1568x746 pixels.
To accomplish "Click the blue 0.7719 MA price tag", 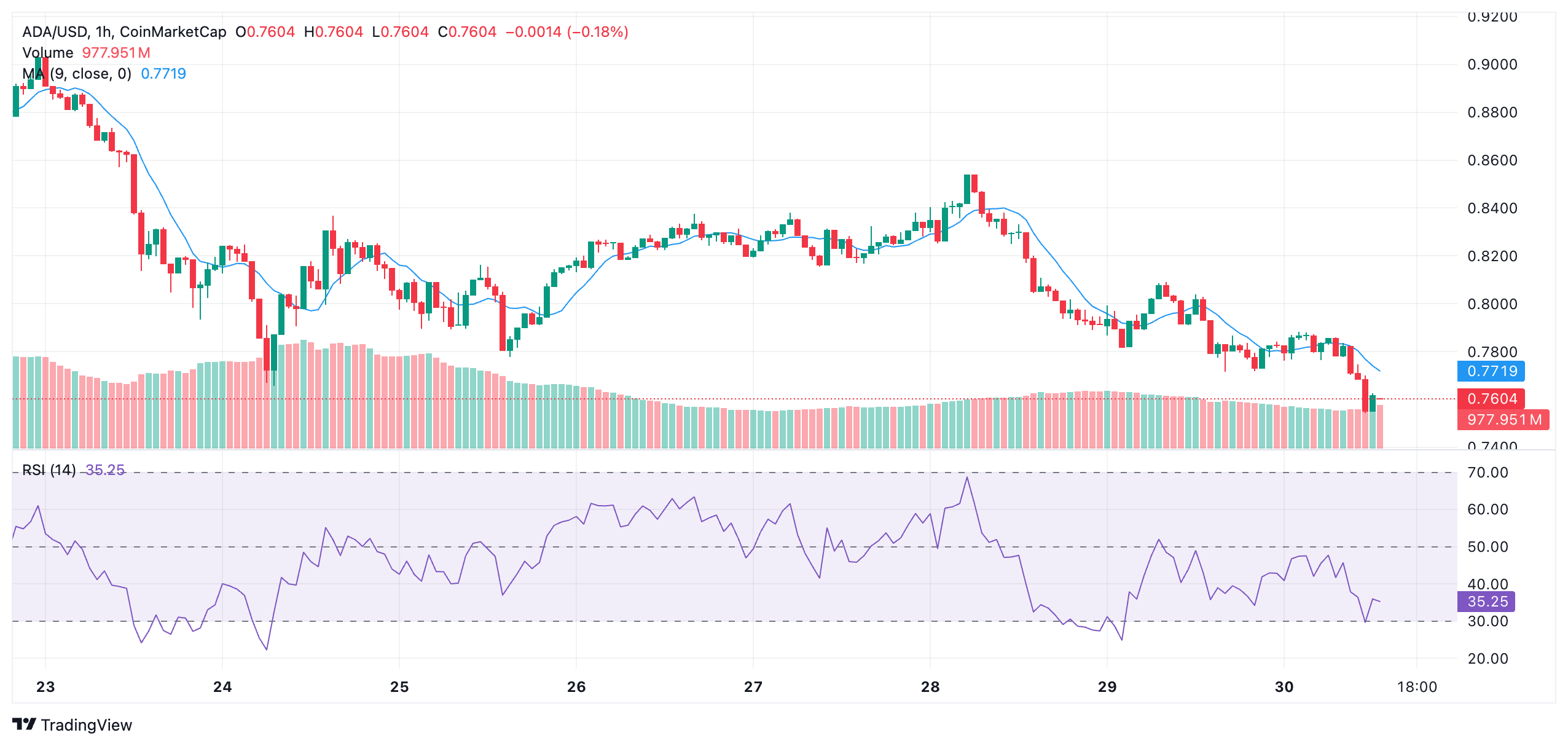I will 1491,371.
